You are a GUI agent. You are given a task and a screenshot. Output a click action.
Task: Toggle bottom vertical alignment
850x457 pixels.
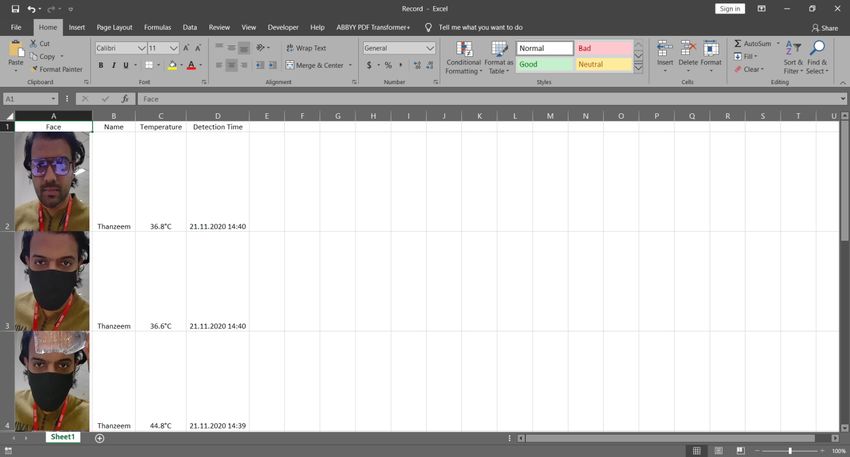point(244,48)
